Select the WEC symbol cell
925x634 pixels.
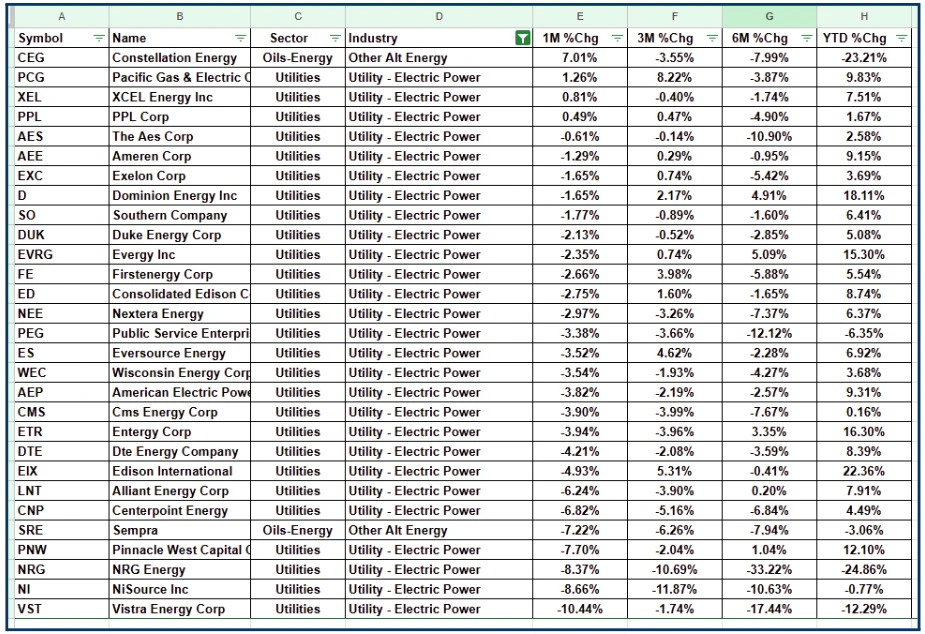pos(62,373)
